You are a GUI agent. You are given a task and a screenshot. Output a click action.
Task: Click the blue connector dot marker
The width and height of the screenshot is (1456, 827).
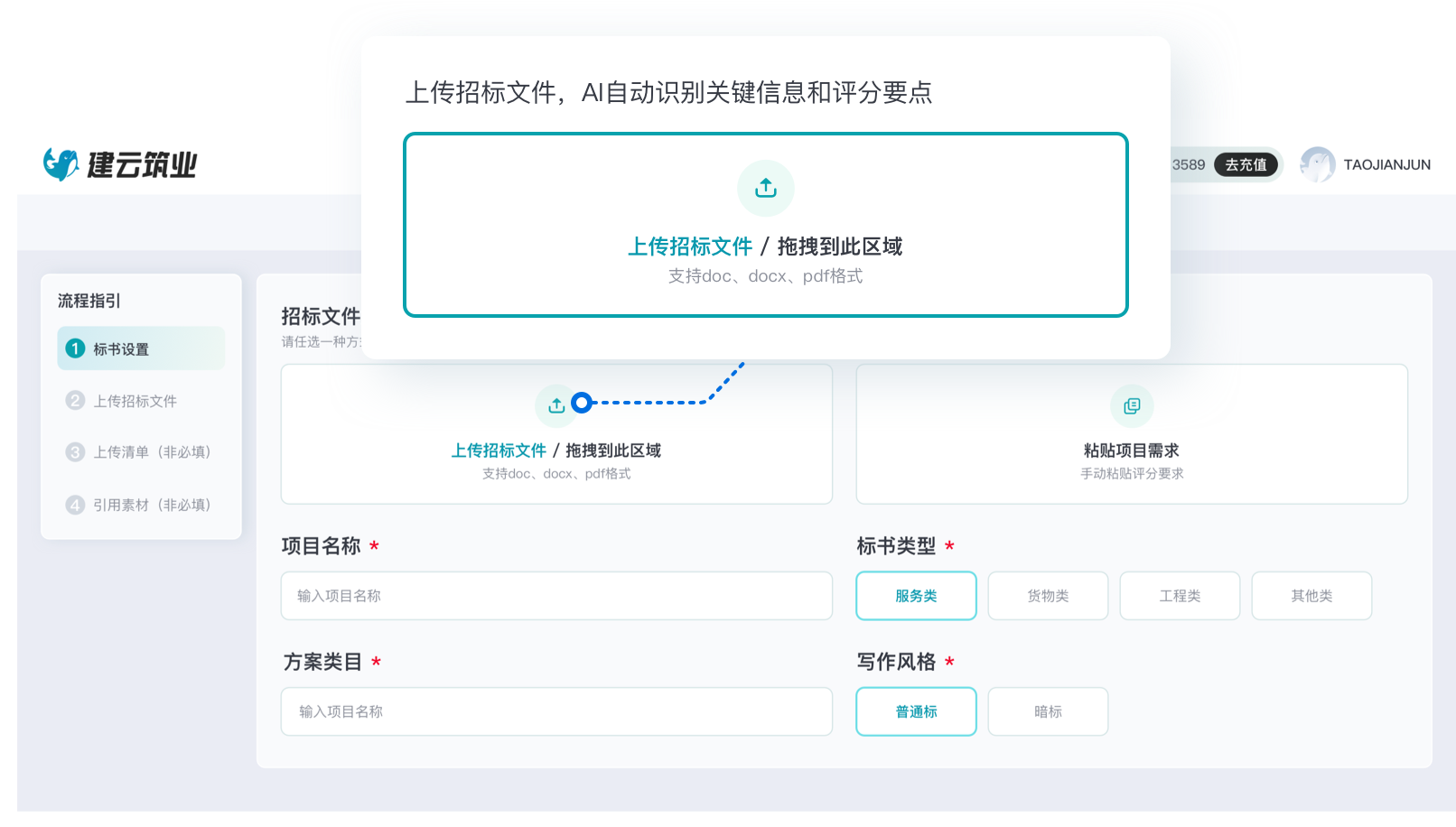583,403
